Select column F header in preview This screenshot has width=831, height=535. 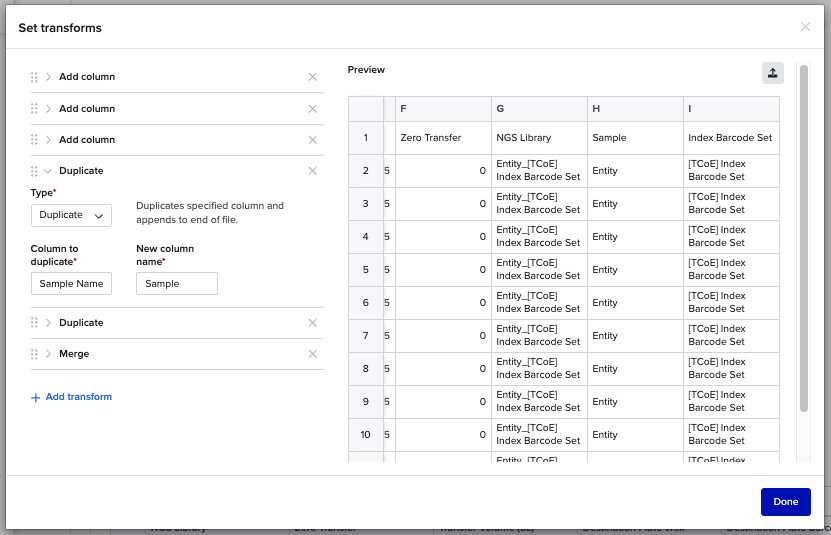[x=443, y=109]
